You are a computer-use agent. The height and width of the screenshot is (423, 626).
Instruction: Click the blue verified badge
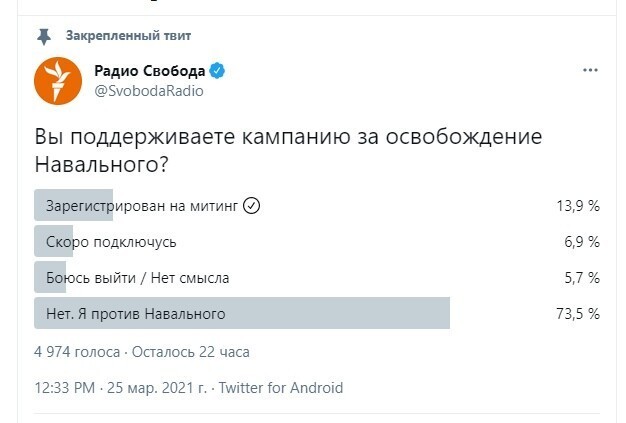coord(217,71)
